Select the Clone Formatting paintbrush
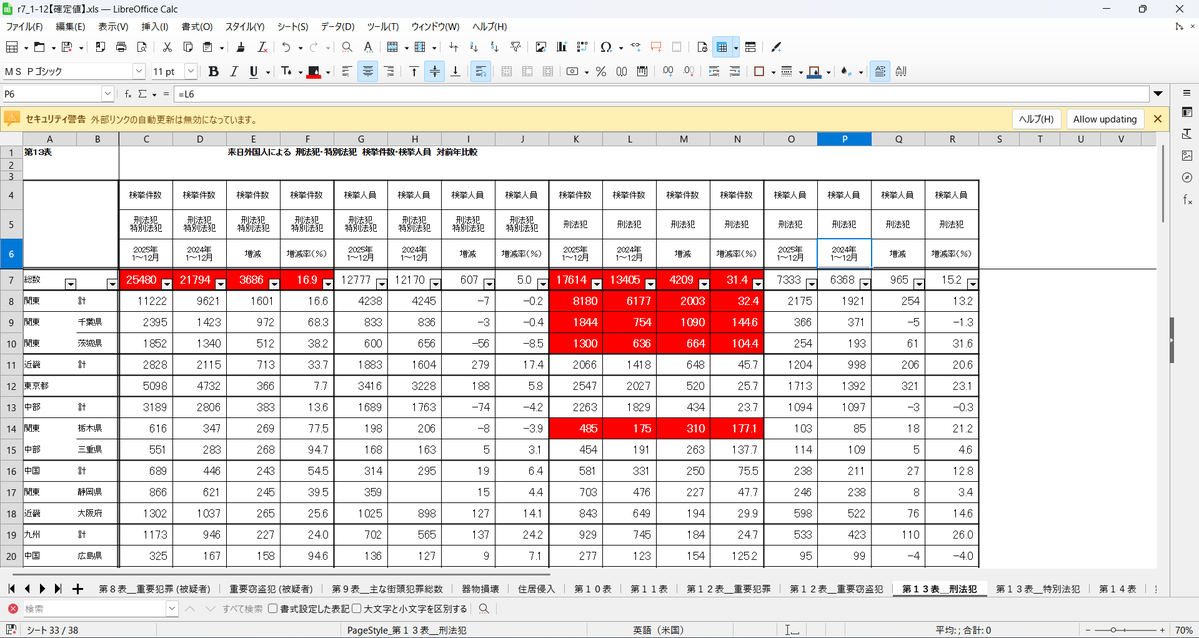Image resolution: width=1199 pixels, height=638 pixels. (x=242, y=47)
